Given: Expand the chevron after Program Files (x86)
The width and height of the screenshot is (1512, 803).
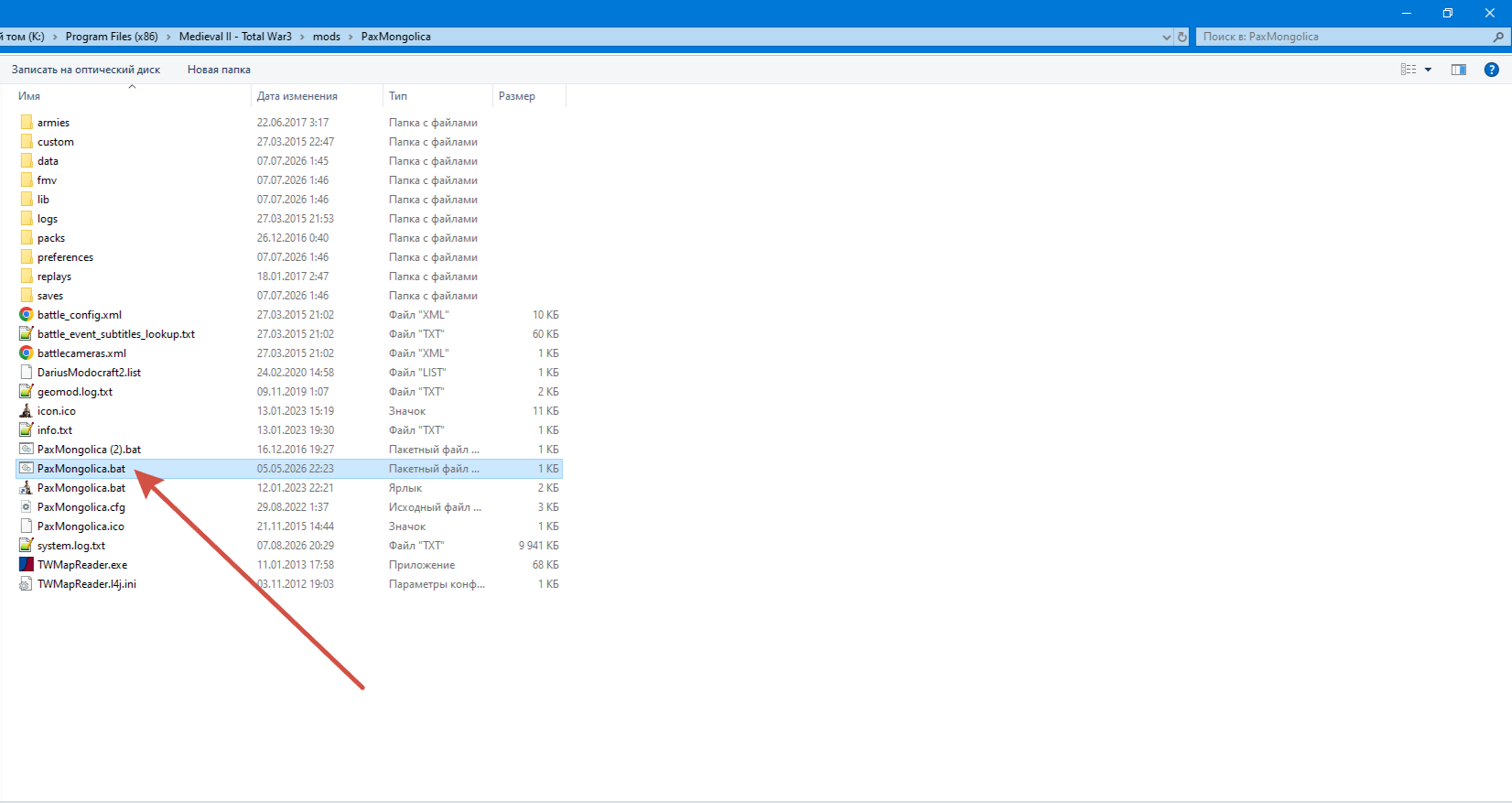Looking at the screenshot, I should (x=168, y=37).
